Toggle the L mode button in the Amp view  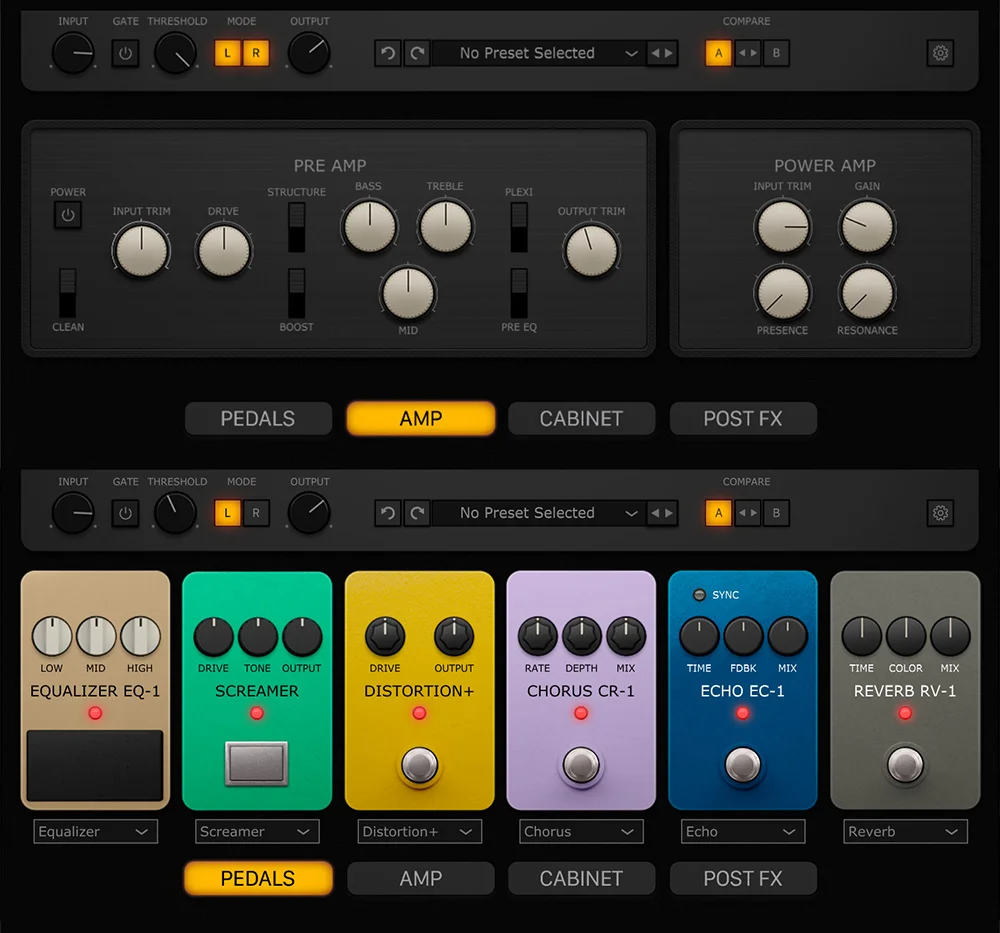pos(228,53)
